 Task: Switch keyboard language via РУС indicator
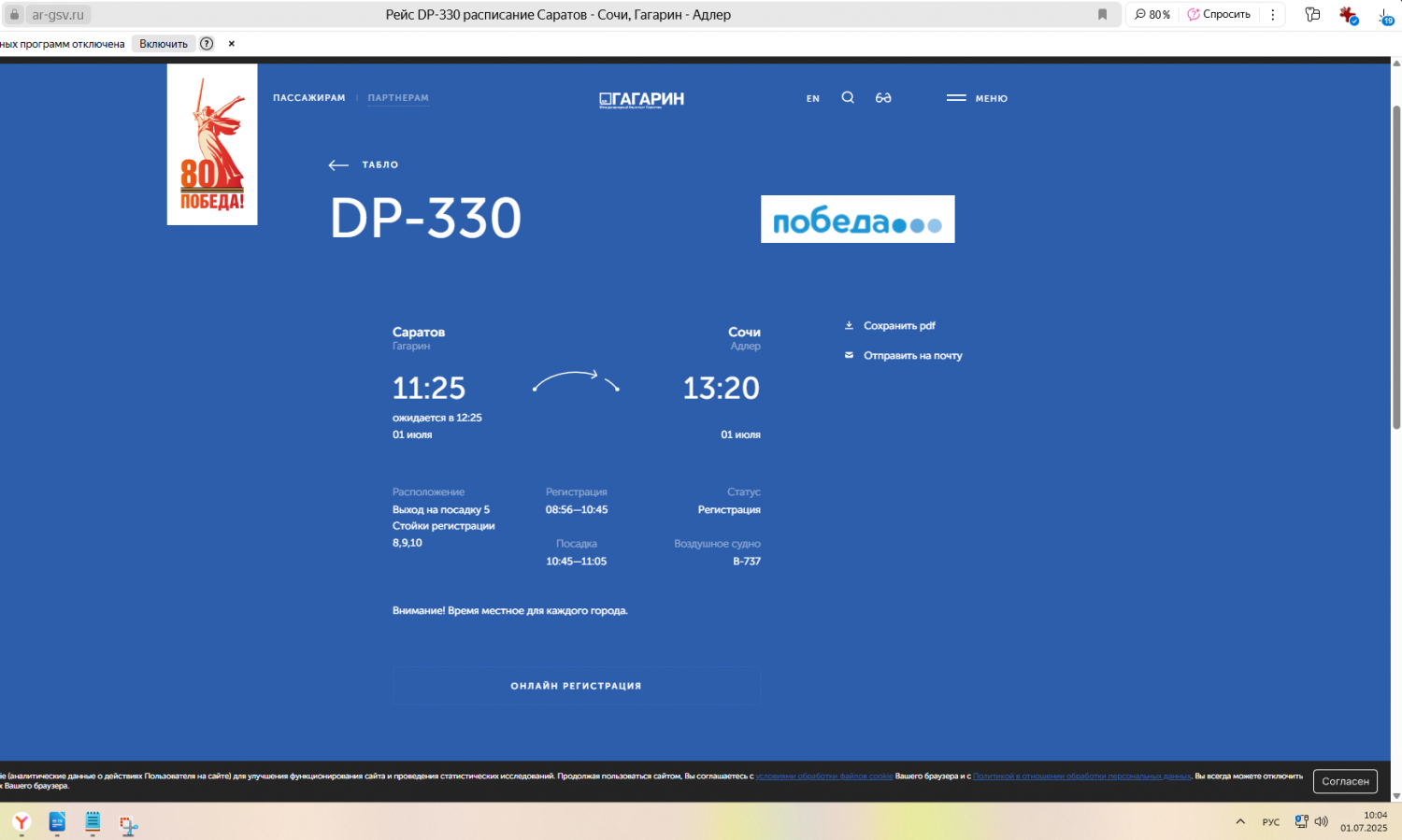pos(1271,822)
